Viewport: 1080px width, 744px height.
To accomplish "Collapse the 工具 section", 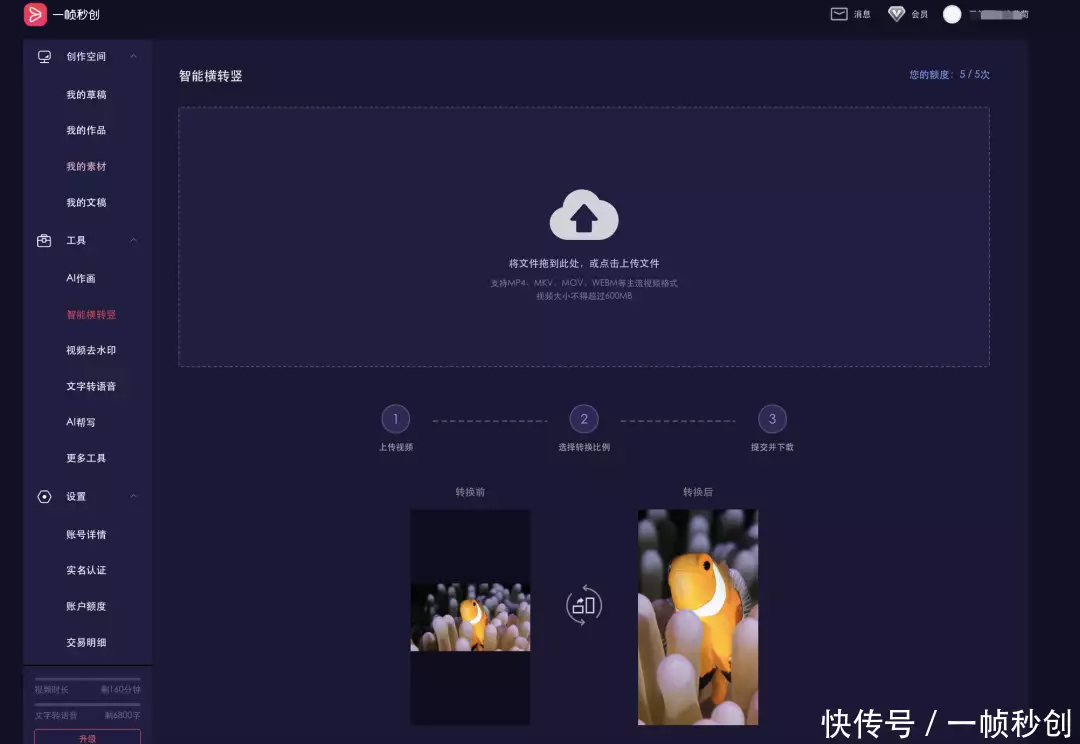I will tap(133, 240).
